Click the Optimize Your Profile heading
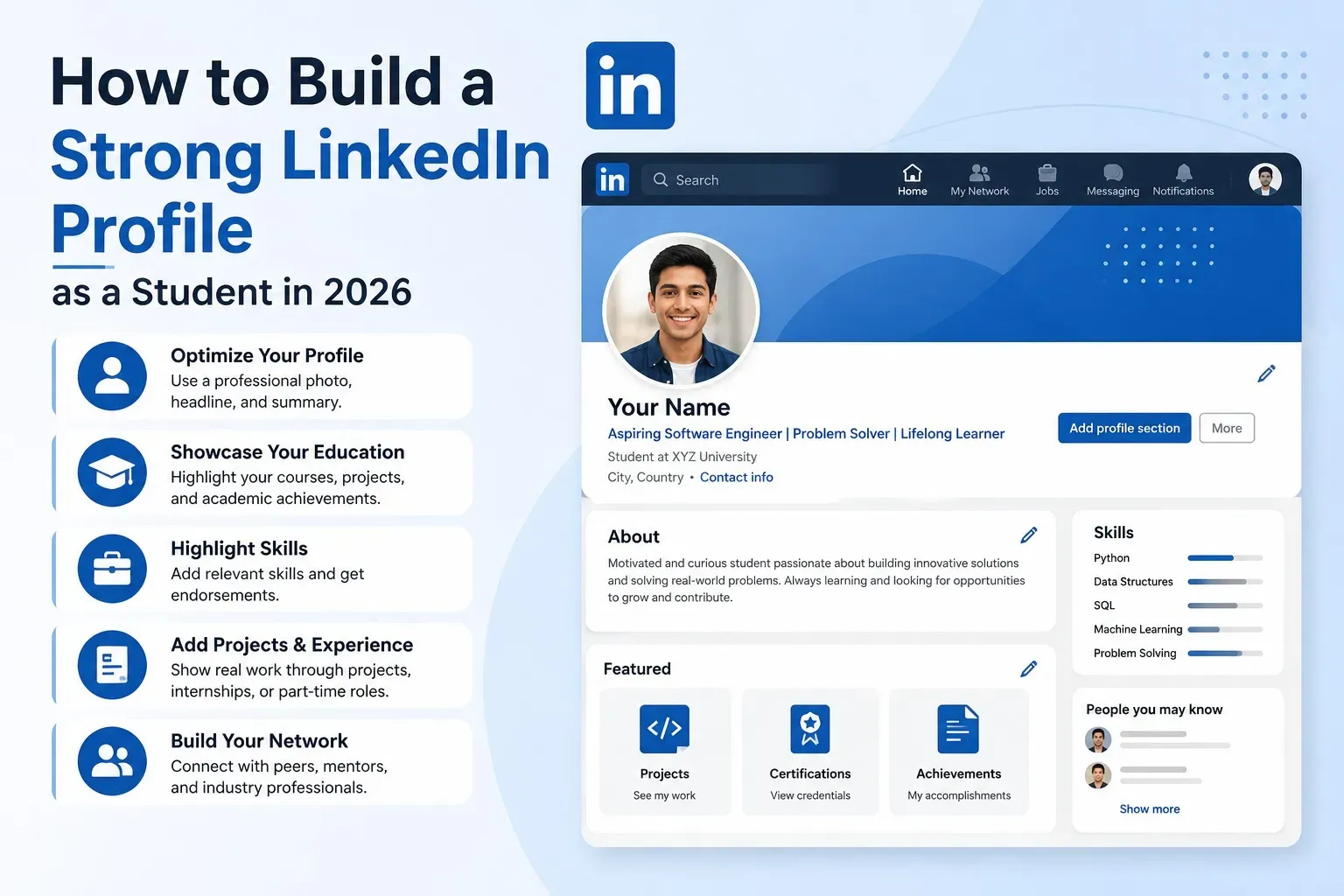1344x896 pixels. click(x=267, y=355)
